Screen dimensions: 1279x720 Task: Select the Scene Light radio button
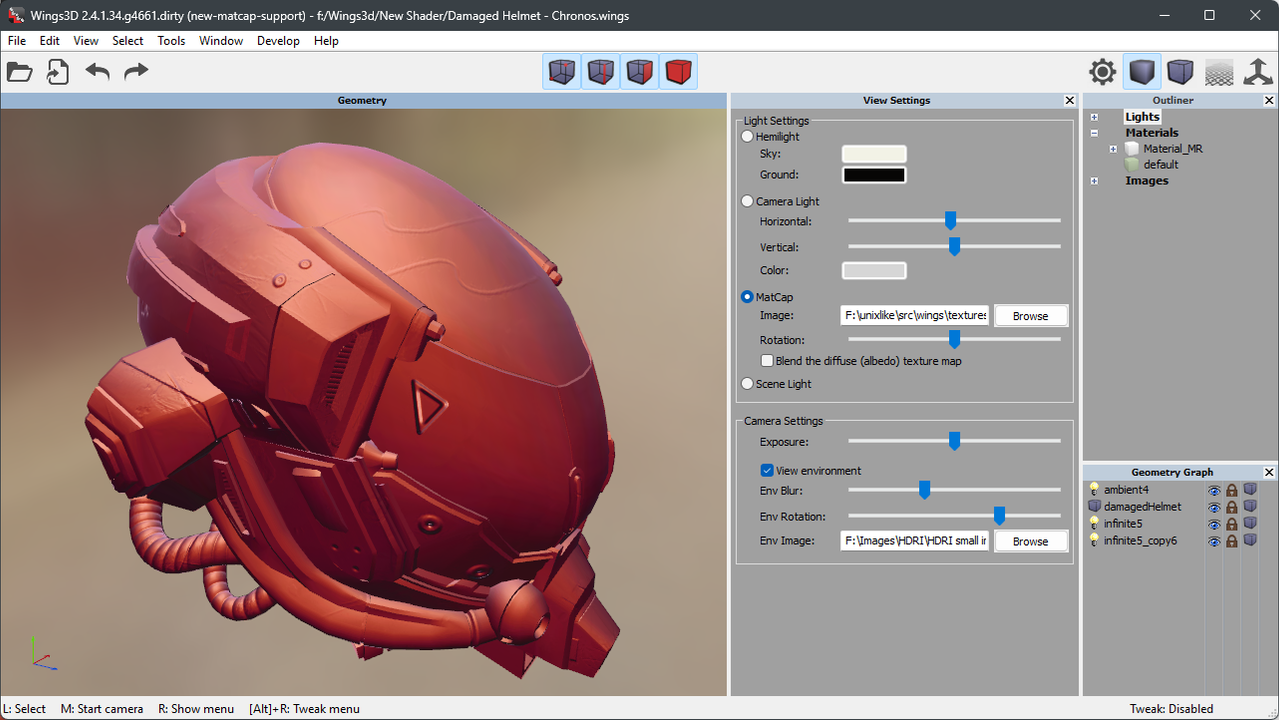[x=747, y=384]
